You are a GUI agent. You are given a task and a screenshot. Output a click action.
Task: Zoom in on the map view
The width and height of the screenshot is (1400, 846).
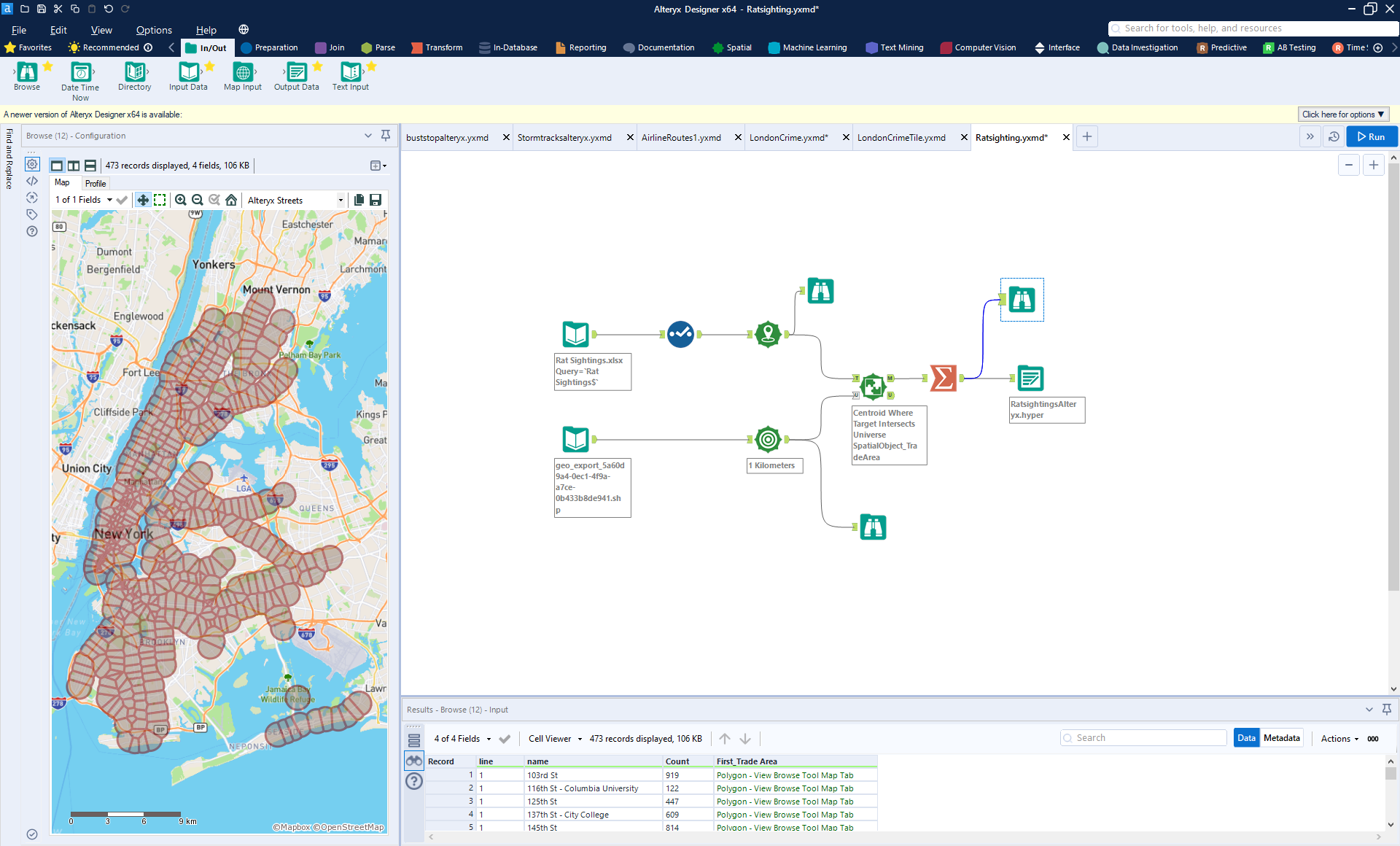pyautogui.click(x=180, y=200)
